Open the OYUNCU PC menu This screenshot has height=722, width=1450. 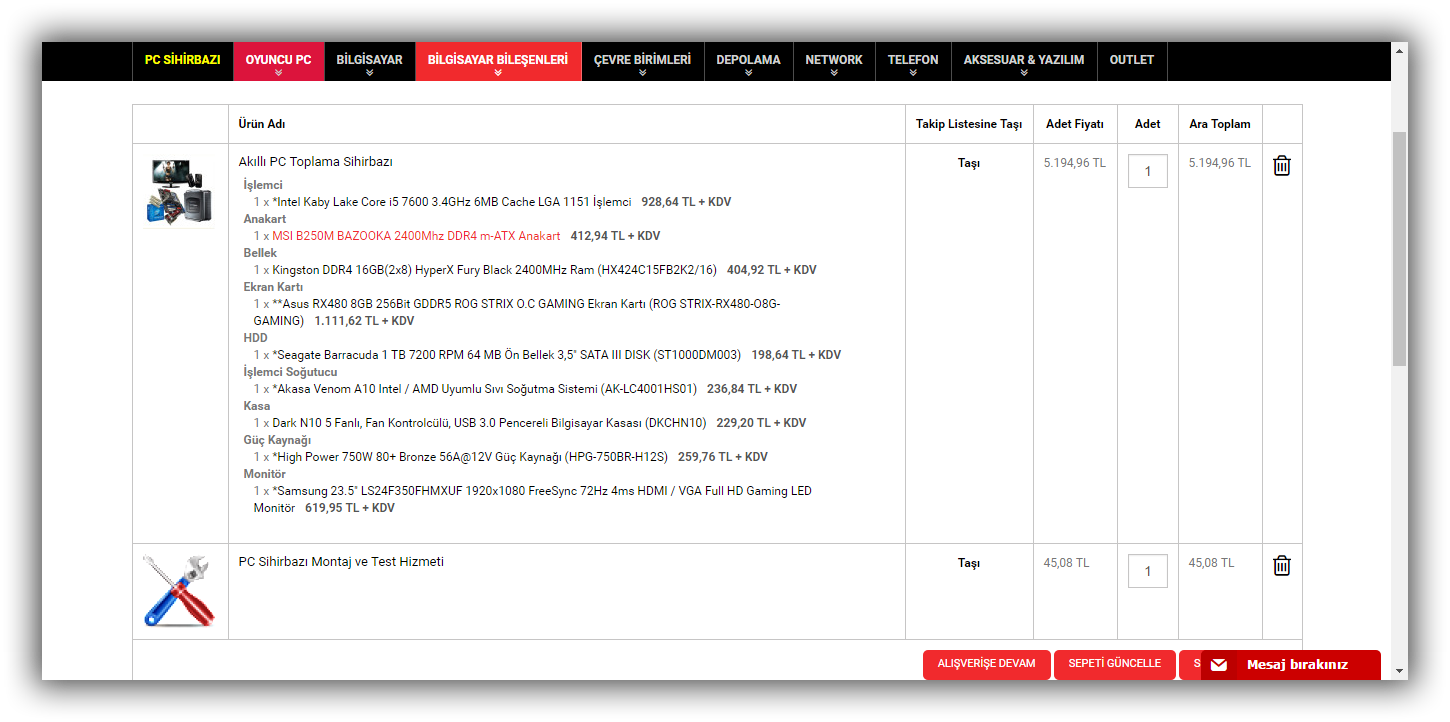pos(278,61)
